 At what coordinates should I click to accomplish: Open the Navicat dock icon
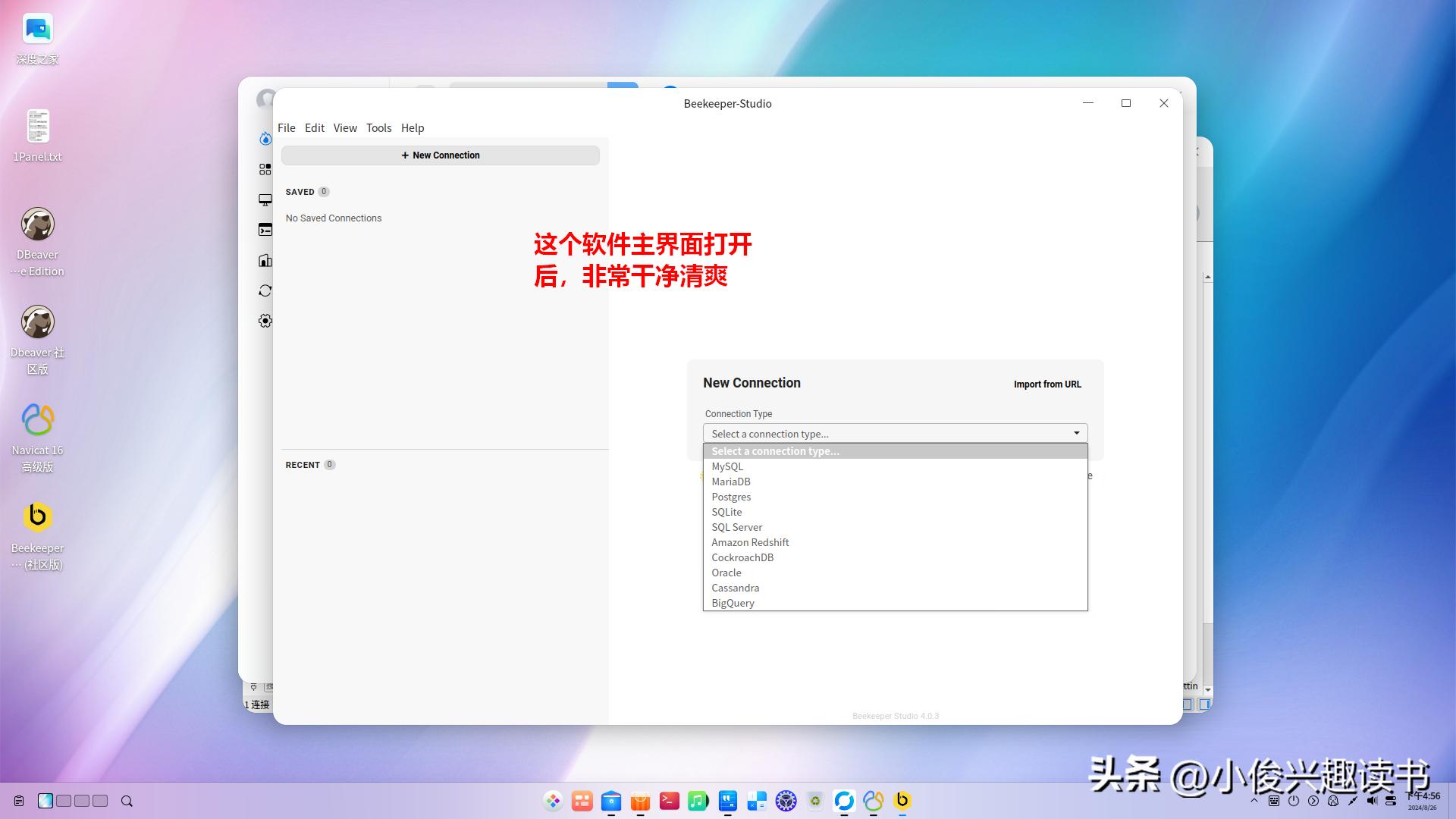tap(873, 801)
